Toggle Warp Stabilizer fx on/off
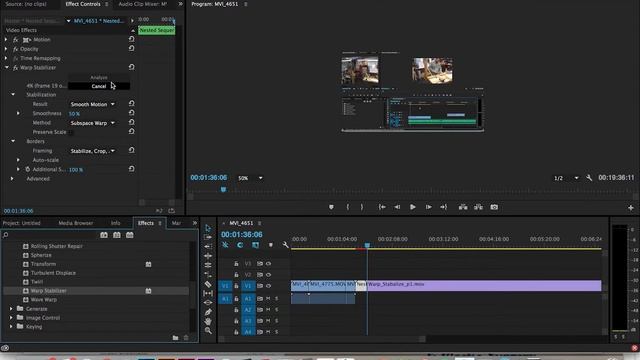 point(15,68)
